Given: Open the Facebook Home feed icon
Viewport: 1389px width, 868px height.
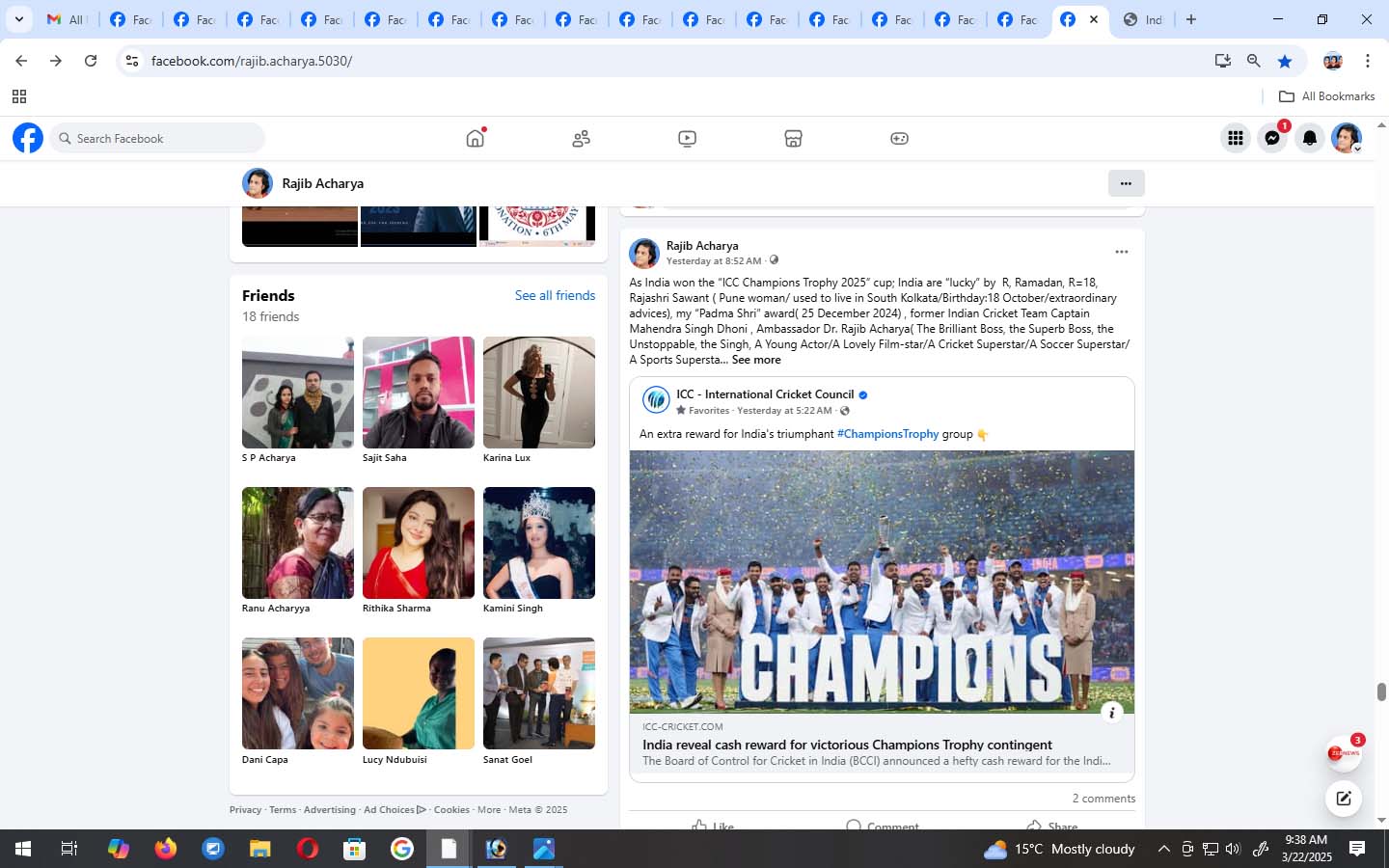Looking at the screenshot, I should [476, 138].
